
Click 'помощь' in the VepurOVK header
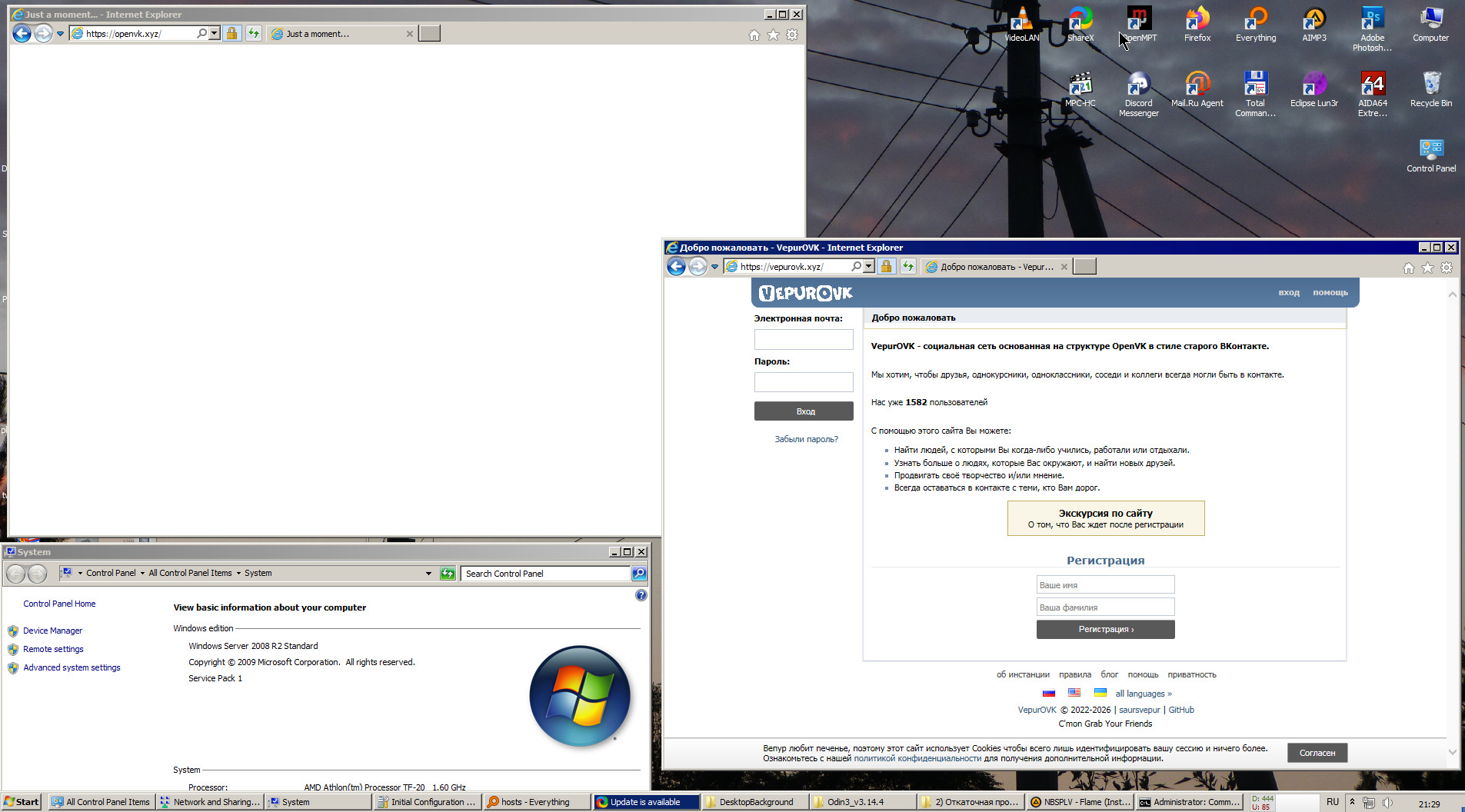pos(1330,292)
